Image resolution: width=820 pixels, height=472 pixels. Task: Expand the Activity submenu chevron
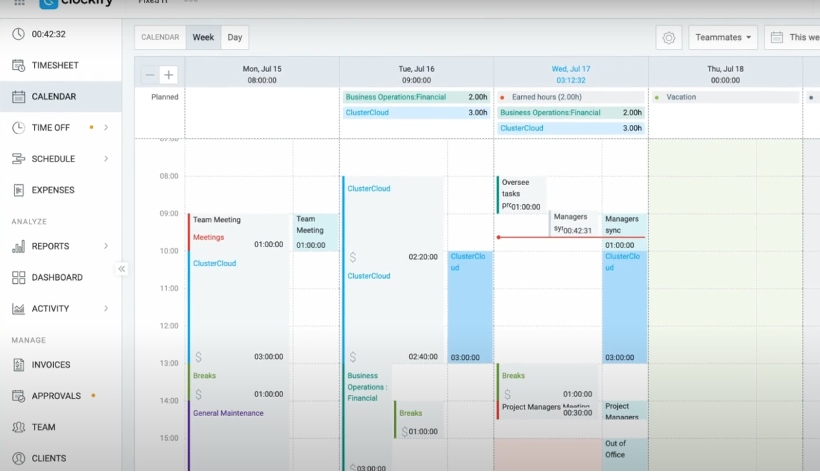[x=106, y=309]
